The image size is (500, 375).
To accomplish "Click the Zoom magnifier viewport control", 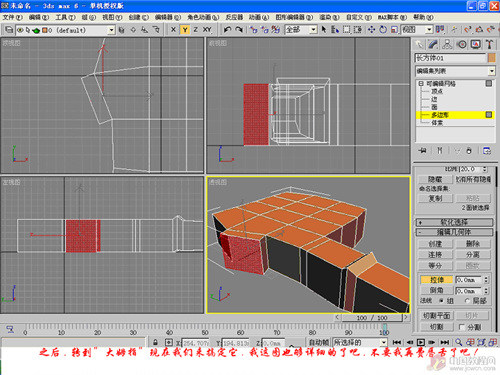I will [x=459, y=342].
